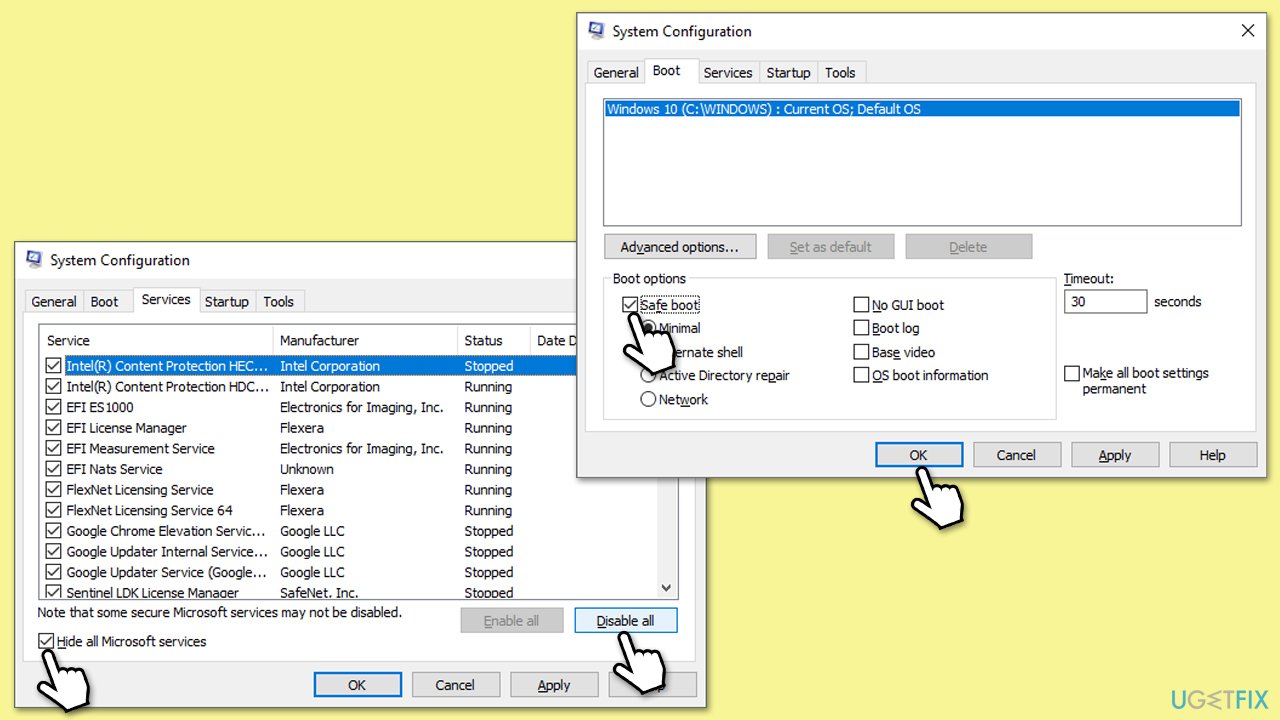1280x720 pixels.
Task: Sort by Manufacturer column header
Action: point(365,340)
